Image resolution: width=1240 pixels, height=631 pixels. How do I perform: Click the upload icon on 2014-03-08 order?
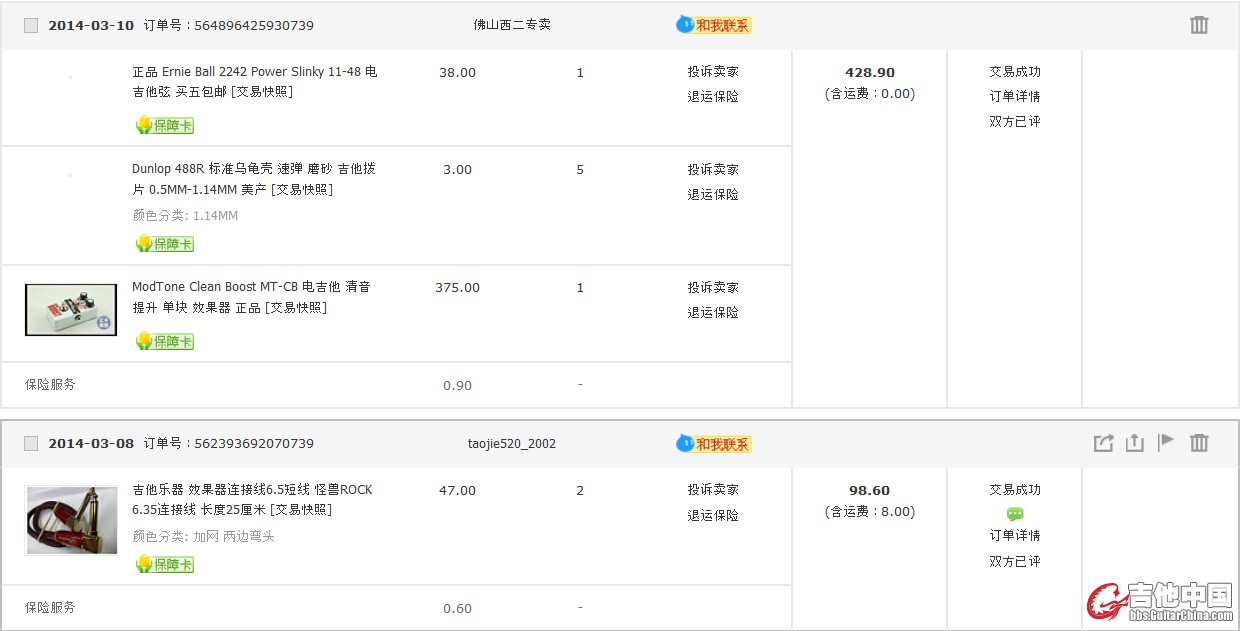[1134, 443]
